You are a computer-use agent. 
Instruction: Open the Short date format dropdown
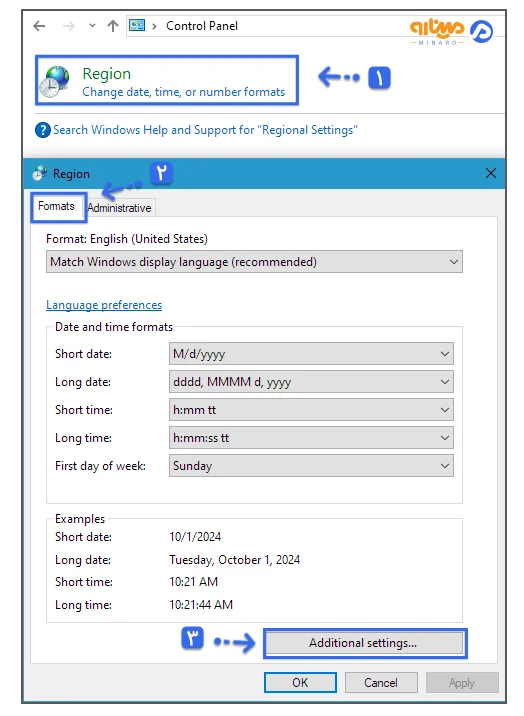tap(311, 354)
